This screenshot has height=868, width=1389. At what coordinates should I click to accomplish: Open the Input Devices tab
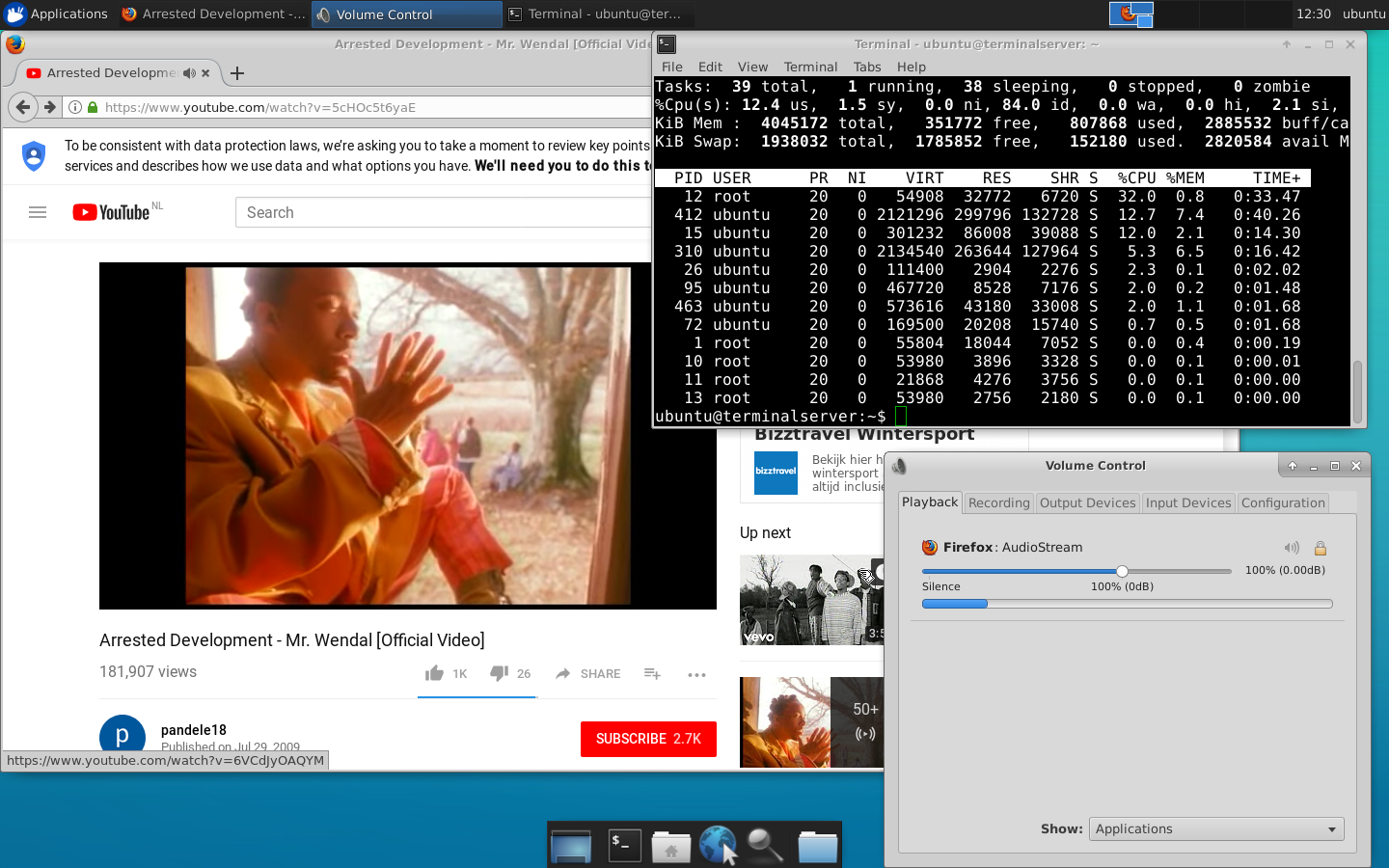(x=1188, y=502)
